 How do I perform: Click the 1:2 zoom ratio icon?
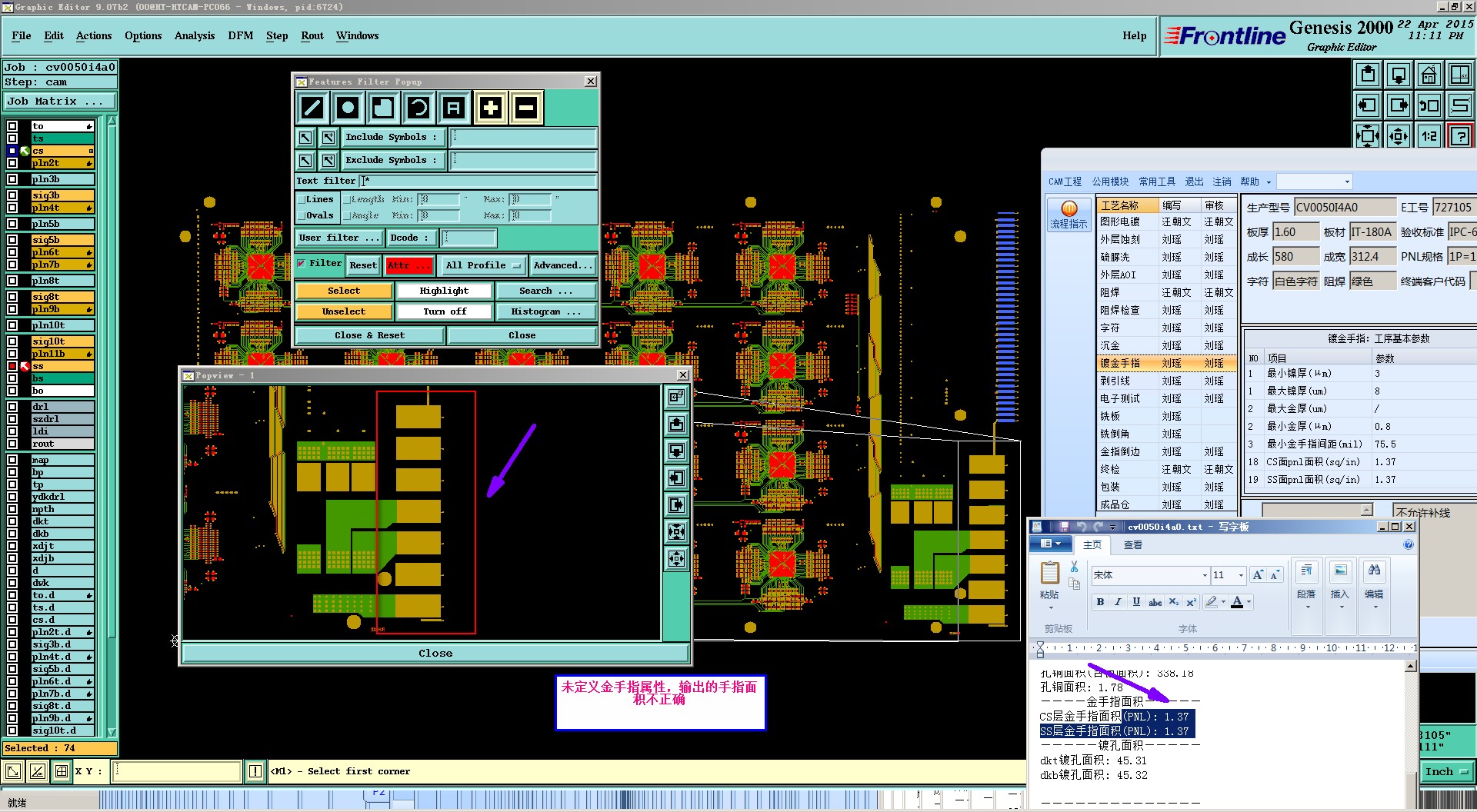pos(1429,136)
